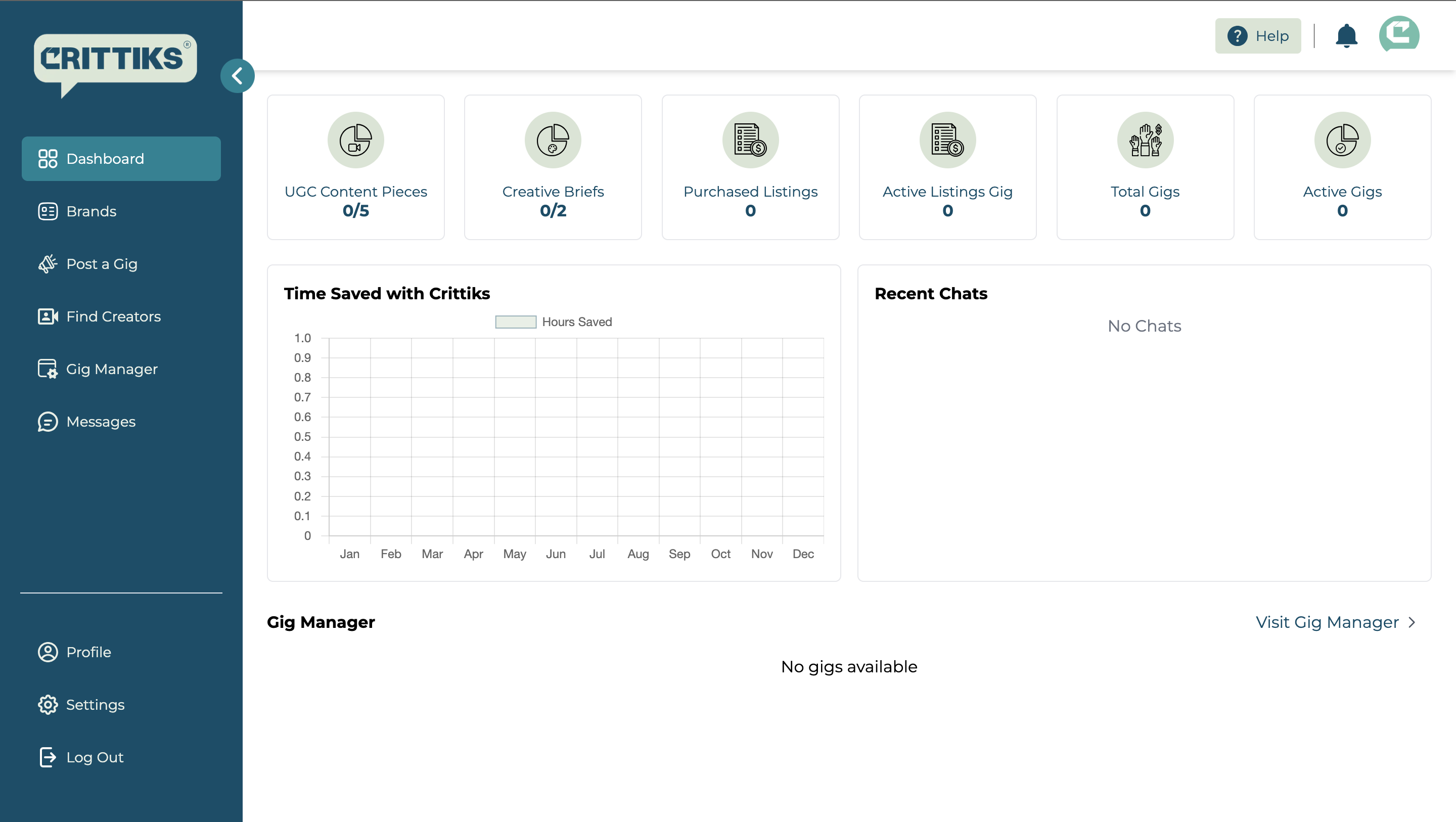Screen dimensions: 1456x822
Task: Click the Gig Manager calendar-gear icon
Action: click(x=48, y=369)
